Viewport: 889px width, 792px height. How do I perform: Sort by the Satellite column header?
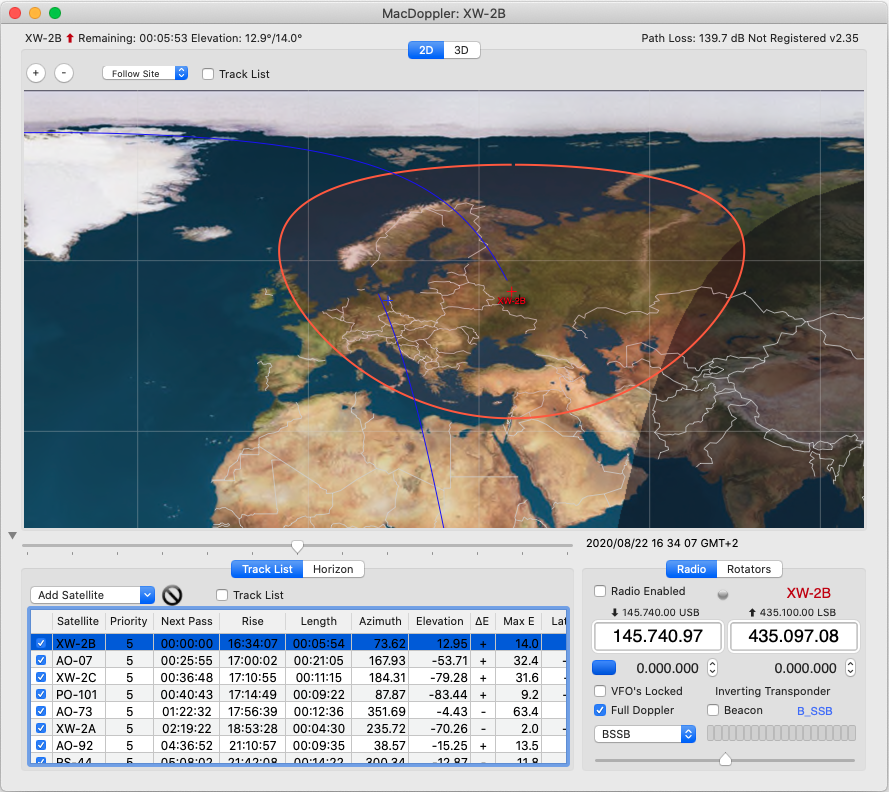point(78,621)
